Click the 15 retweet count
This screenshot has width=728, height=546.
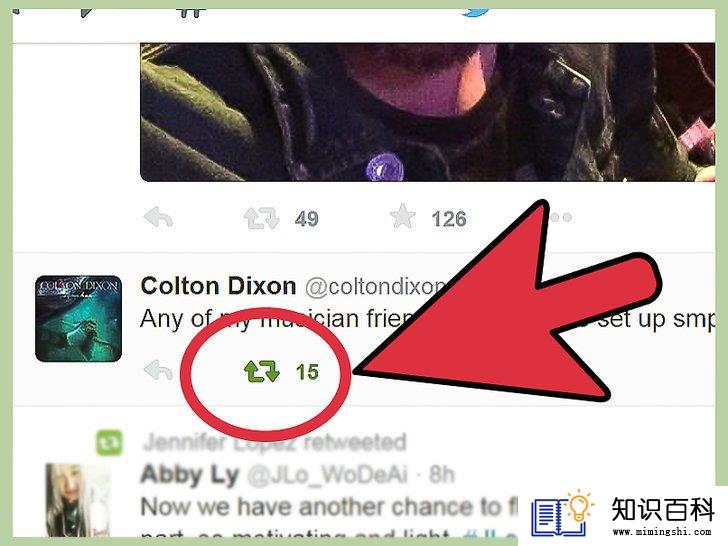307,372
